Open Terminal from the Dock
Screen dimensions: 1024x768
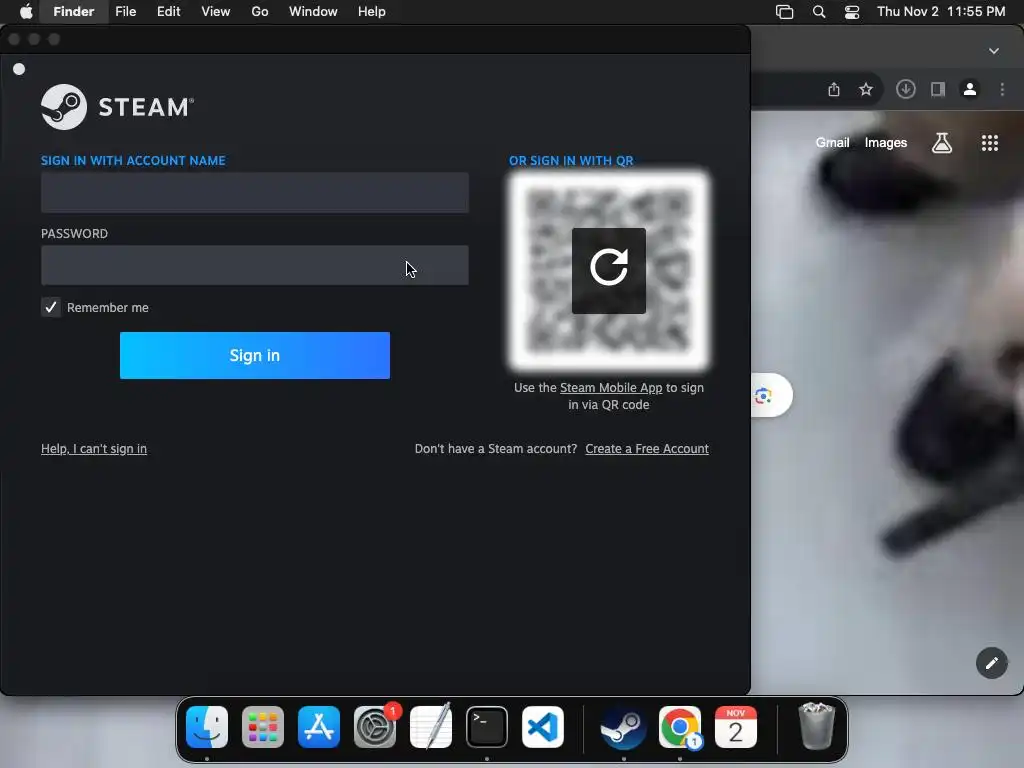pyautogui.click(x=487, y=727)
